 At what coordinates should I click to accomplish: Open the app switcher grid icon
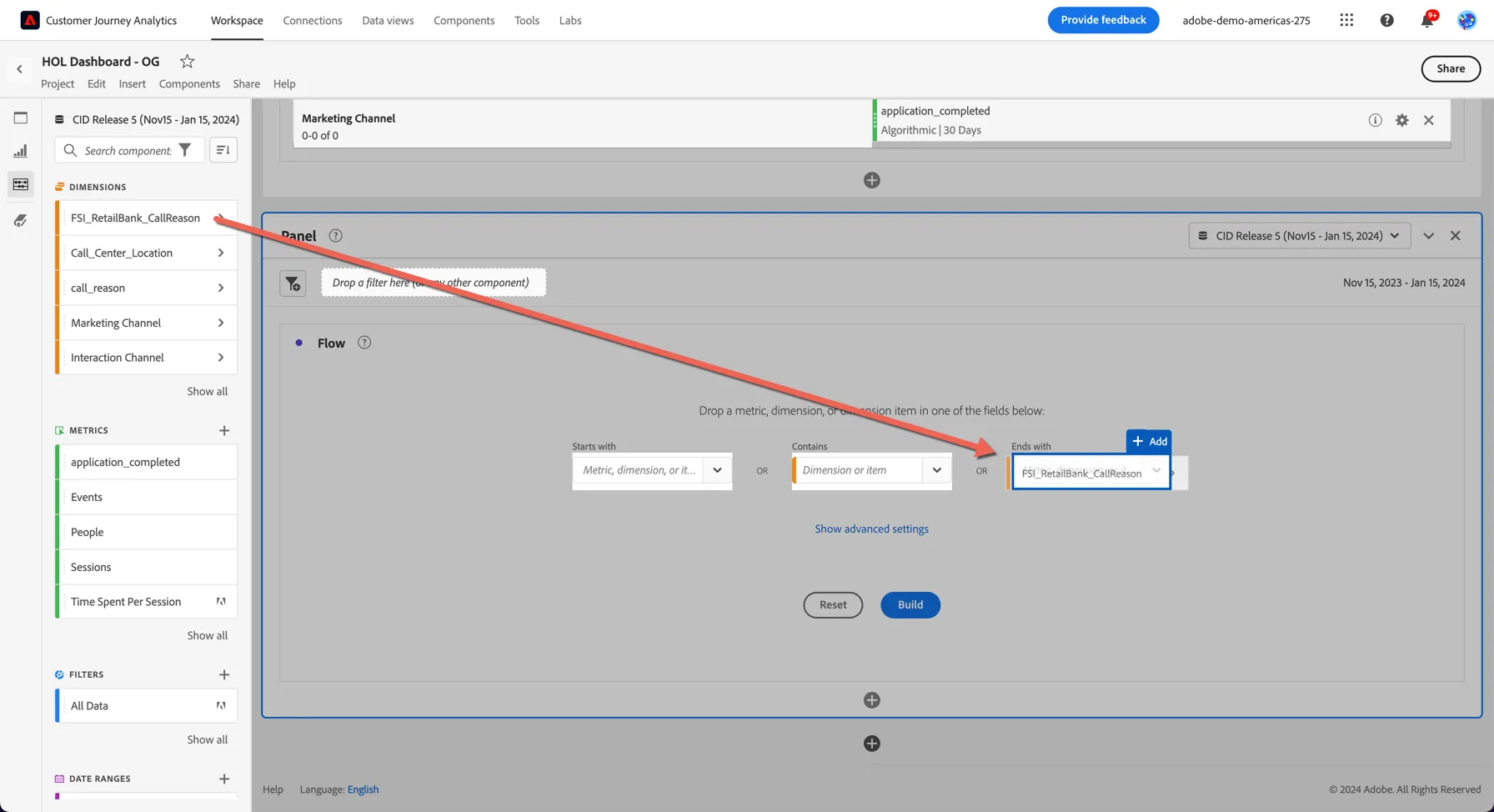pyautogui.click(x=1346, y=20)
